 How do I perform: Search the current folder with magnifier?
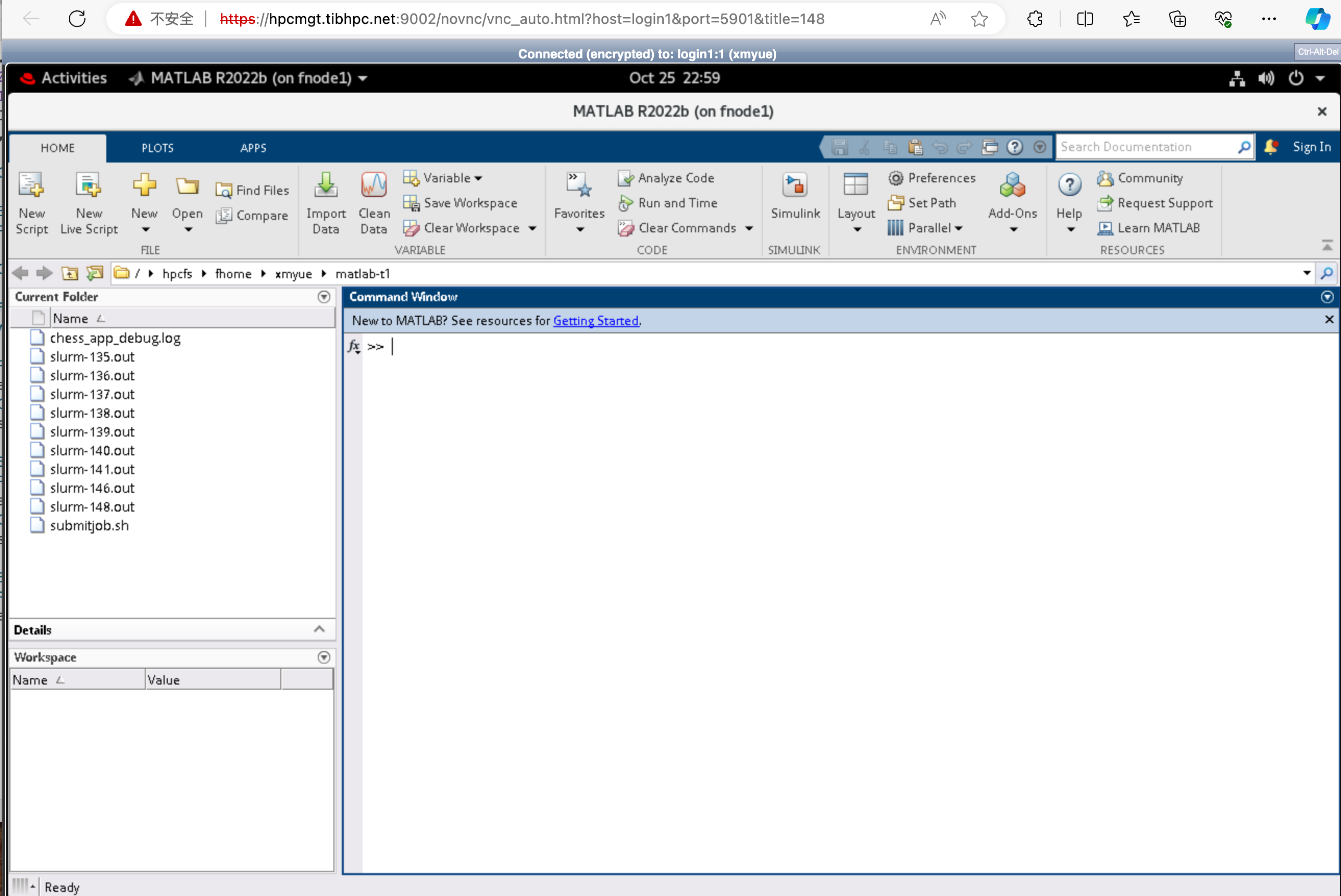pyautogui.click(x=1327, y=273)
